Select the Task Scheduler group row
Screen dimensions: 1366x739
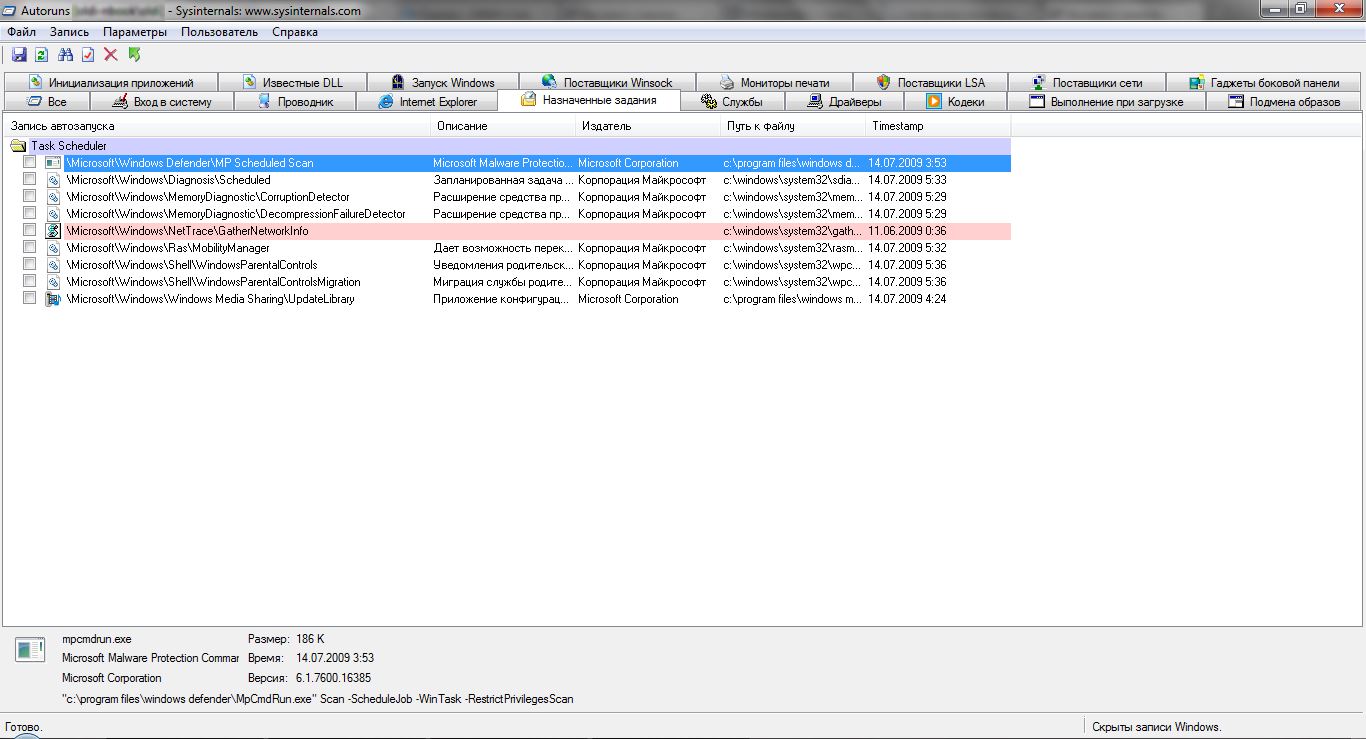coord(507,146)
